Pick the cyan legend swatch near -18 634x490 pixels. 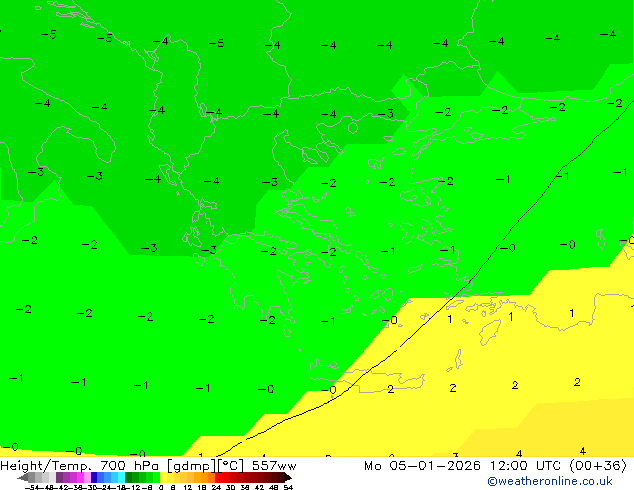coord(121,477)
